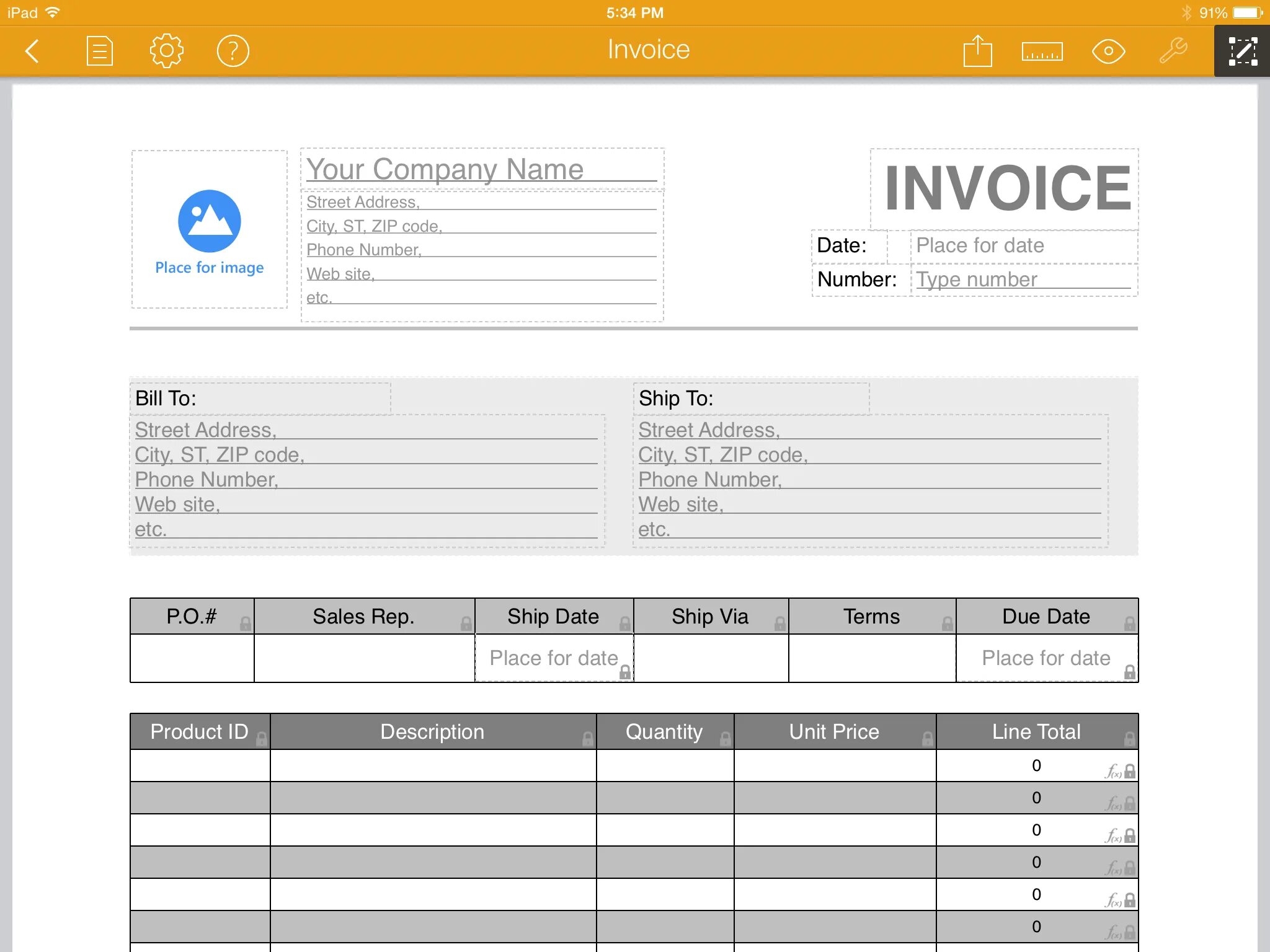Open Due Date date picker field
This screenshot has height=952, width=1270.
[1046, 658]
